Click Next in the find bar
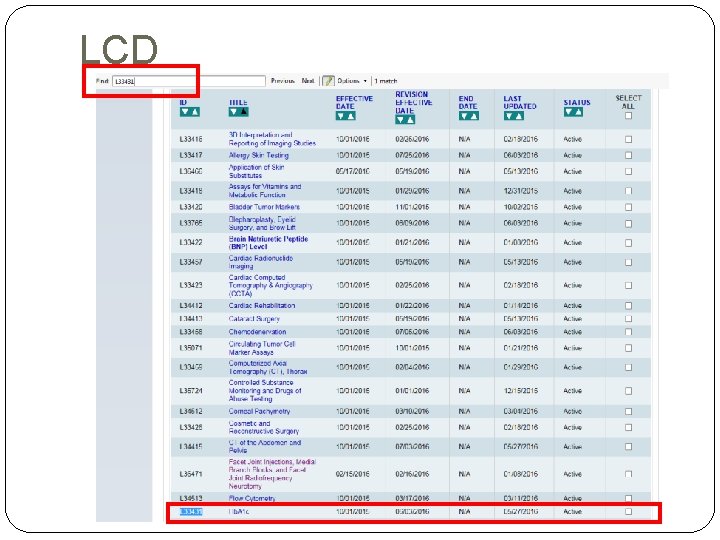This screenshot has height=540, width=720. [308, 81]
